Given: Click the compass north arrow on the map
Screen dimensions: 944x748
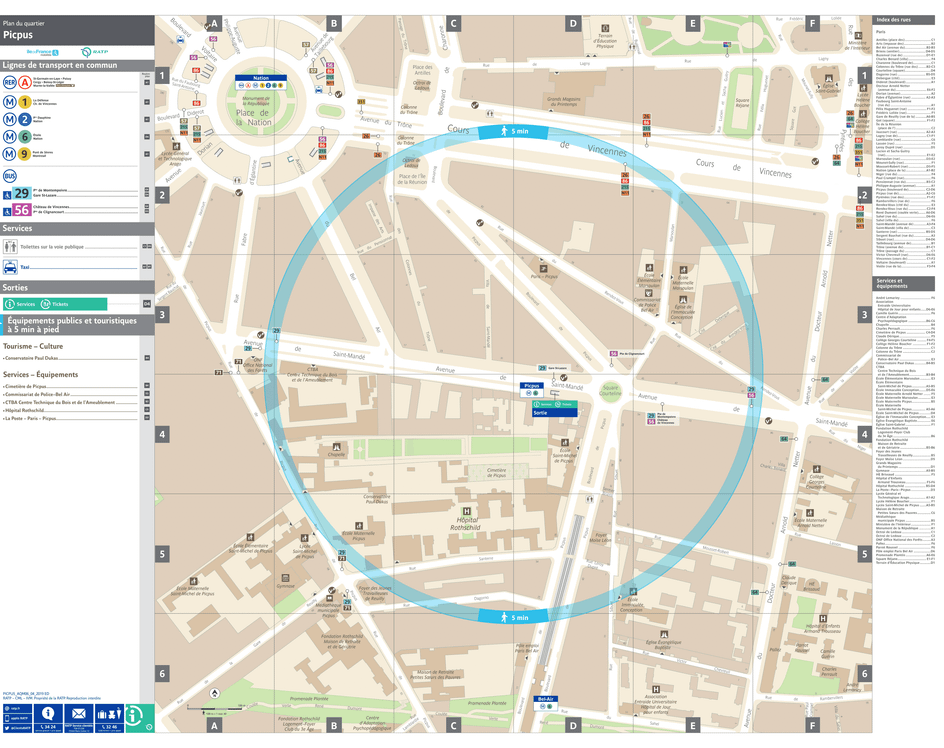Looking at the screenshot, I should coord(214,694).
